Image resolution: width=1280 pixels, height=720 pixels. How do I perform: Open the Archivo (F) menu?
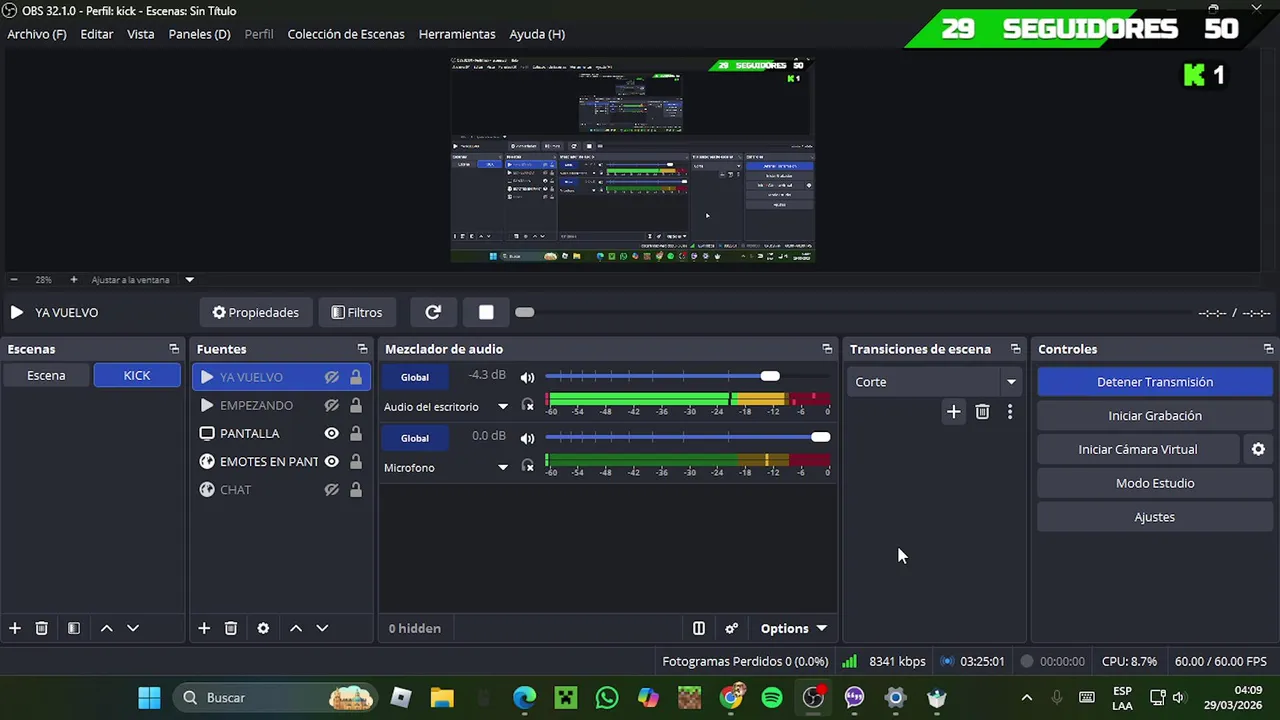click(37, 34)
